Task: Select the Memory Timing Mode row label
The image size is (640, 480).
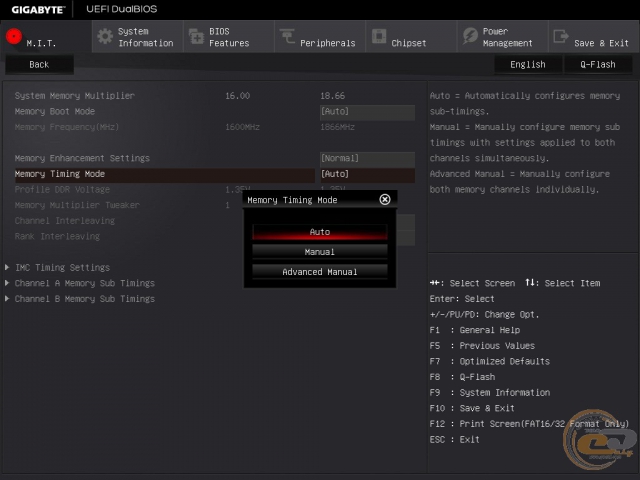Action: [x=60, y=174]
